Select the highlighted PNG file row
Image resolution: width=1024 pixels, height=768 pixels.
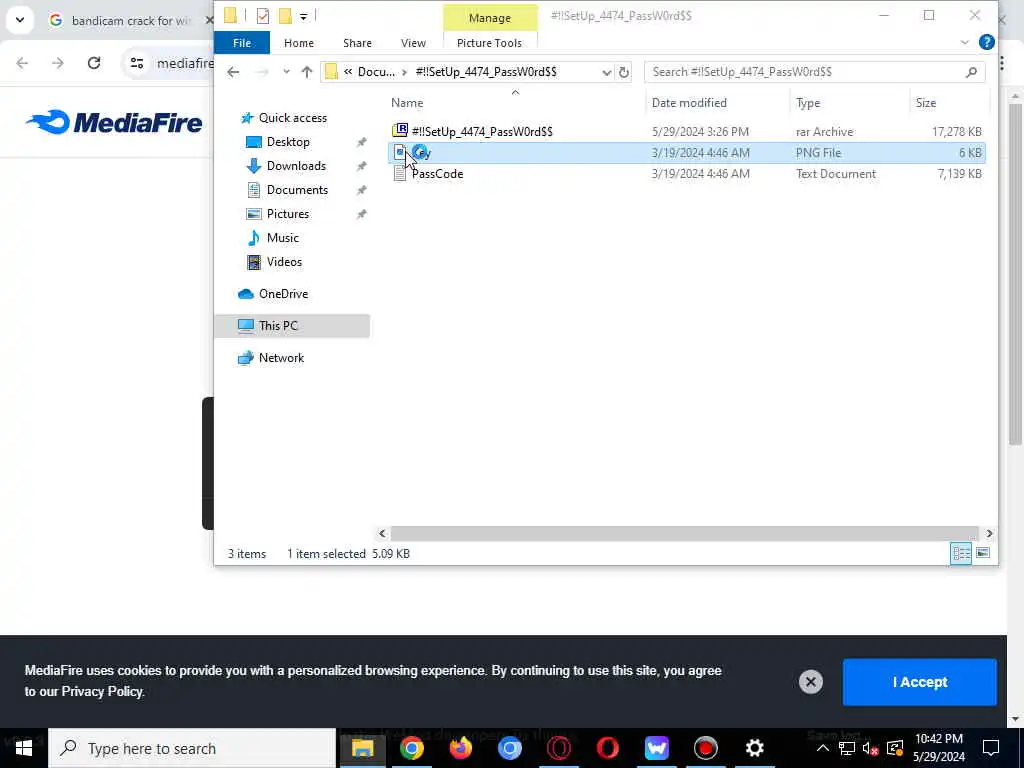click(686, 153)
